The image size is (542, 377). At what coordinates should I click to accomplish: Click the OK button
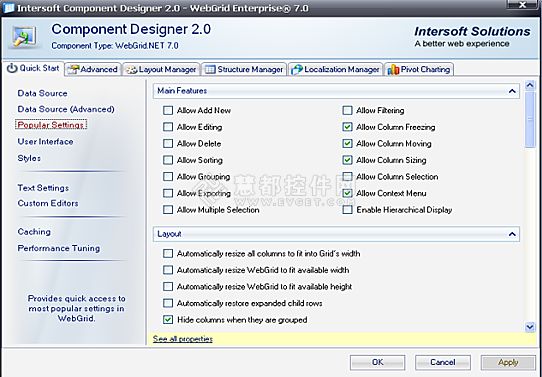pyautogui.click(x=377, y=362)
